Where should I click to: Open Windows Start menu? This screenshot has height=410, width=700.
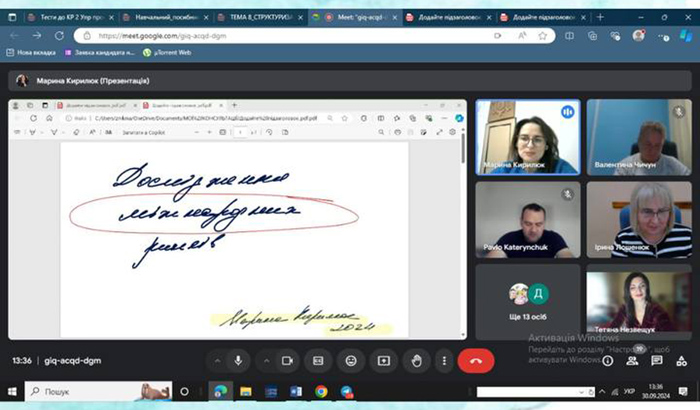point(12,392)
